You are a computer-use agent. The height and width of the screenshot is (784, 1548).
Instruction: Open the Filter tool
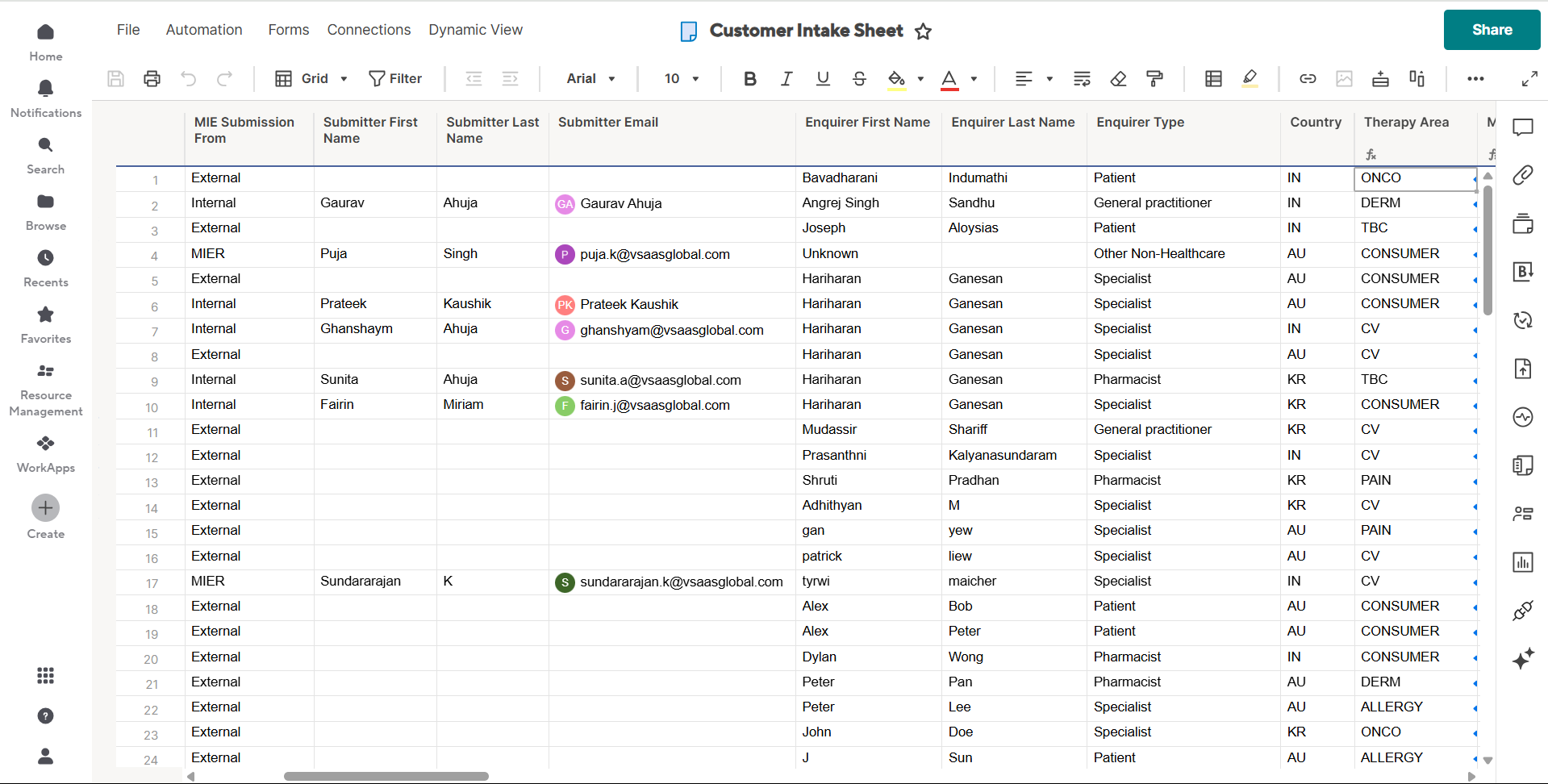[x=395, y=78]
